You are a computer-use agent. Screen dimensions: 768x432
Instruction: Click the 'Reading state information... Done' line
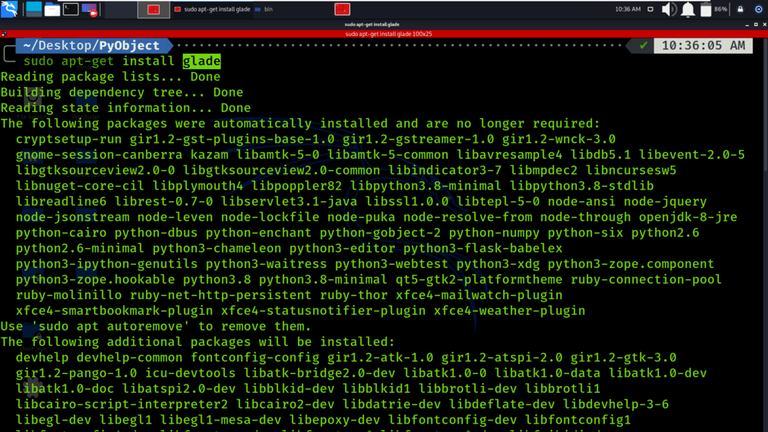[126, 108]
